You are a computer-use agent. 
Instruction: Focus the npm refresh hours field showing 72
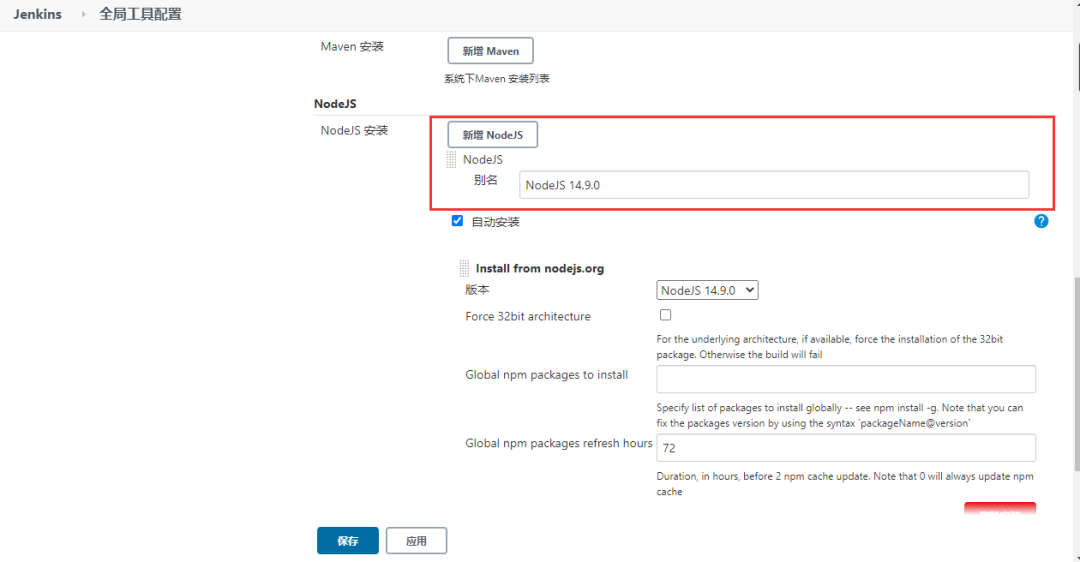846,448
